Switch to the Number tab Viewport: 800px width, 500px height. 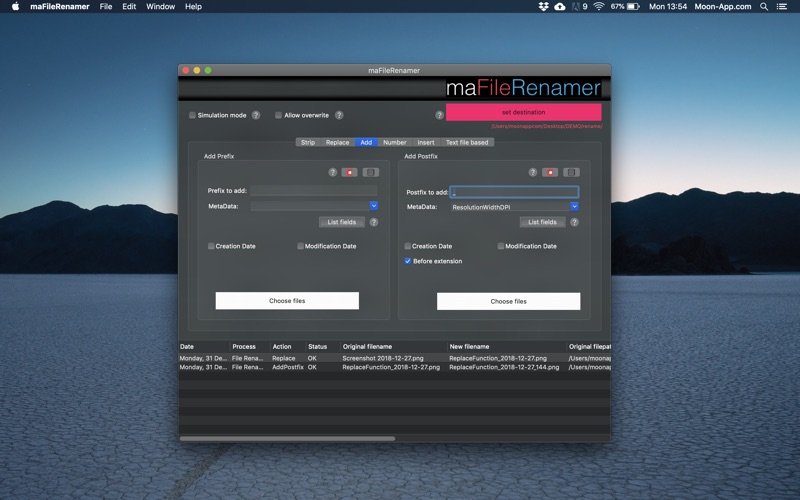(x=395, y=142)
